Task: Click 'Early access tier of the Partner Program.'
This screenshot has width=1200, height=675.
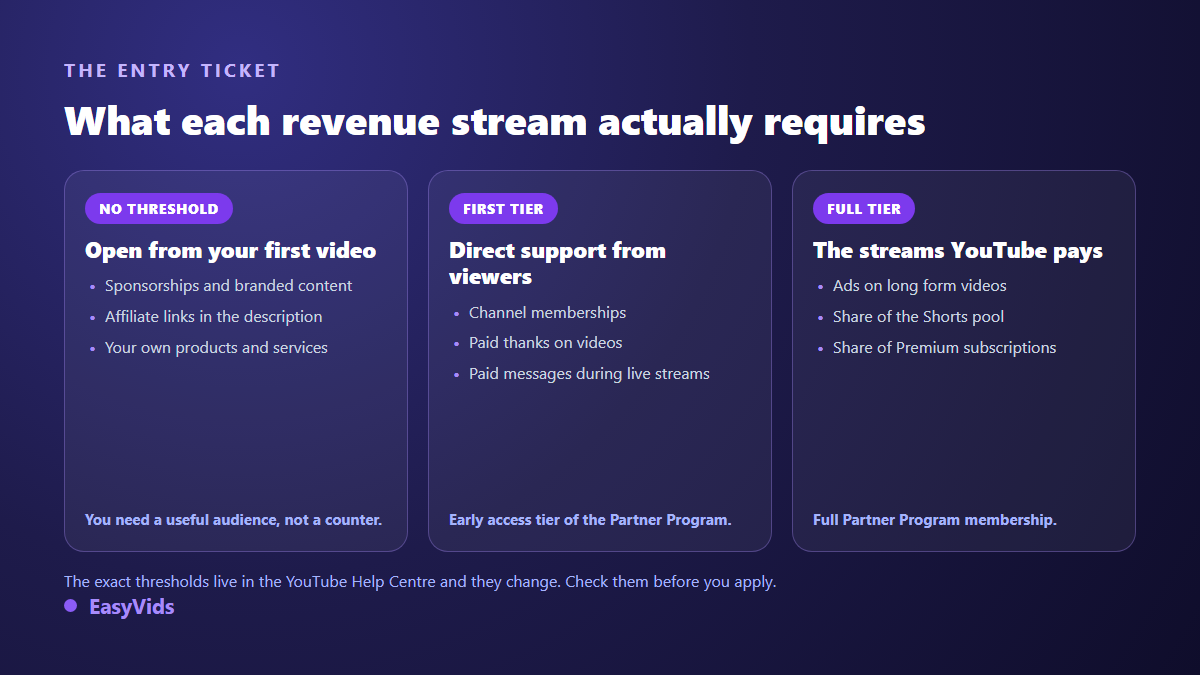Action: pos(590,520)
